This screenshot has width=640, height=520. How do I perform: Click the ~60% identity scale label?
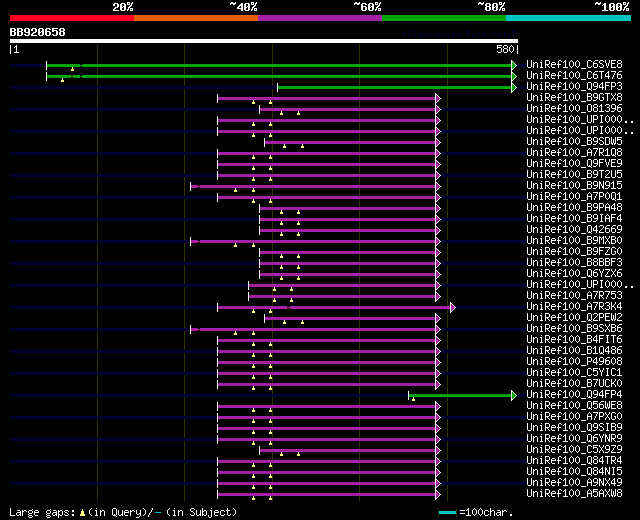coord(367,7)
